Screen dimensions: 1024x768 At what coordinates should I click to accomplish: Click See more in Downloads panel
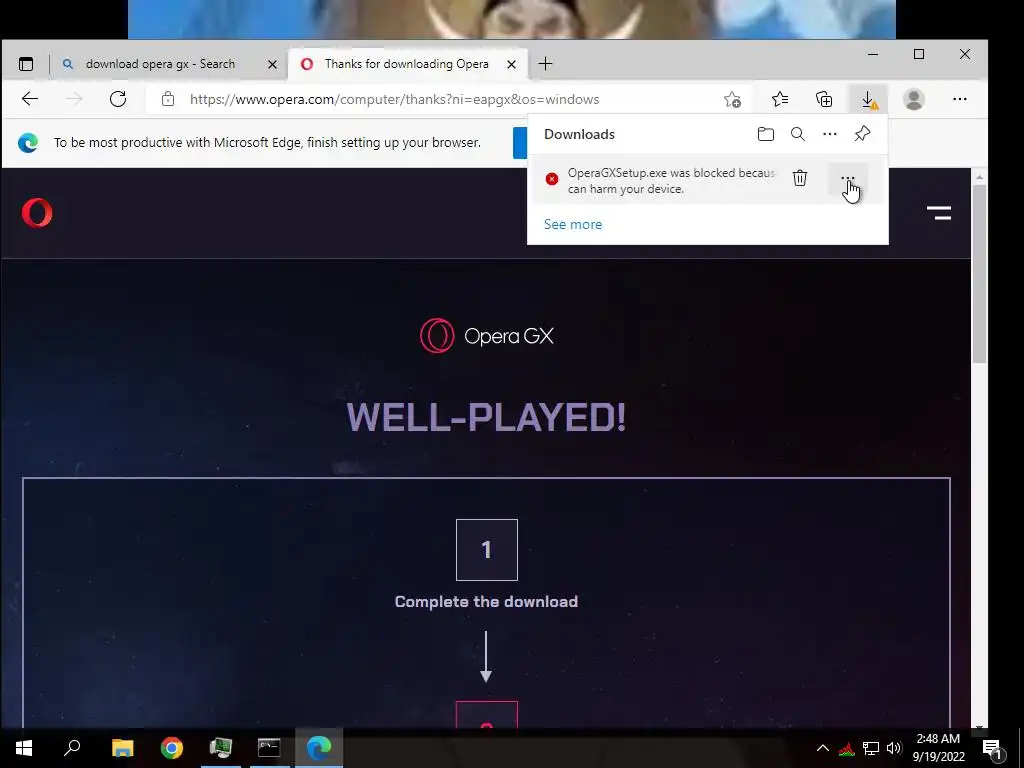(x=573, y=224)
